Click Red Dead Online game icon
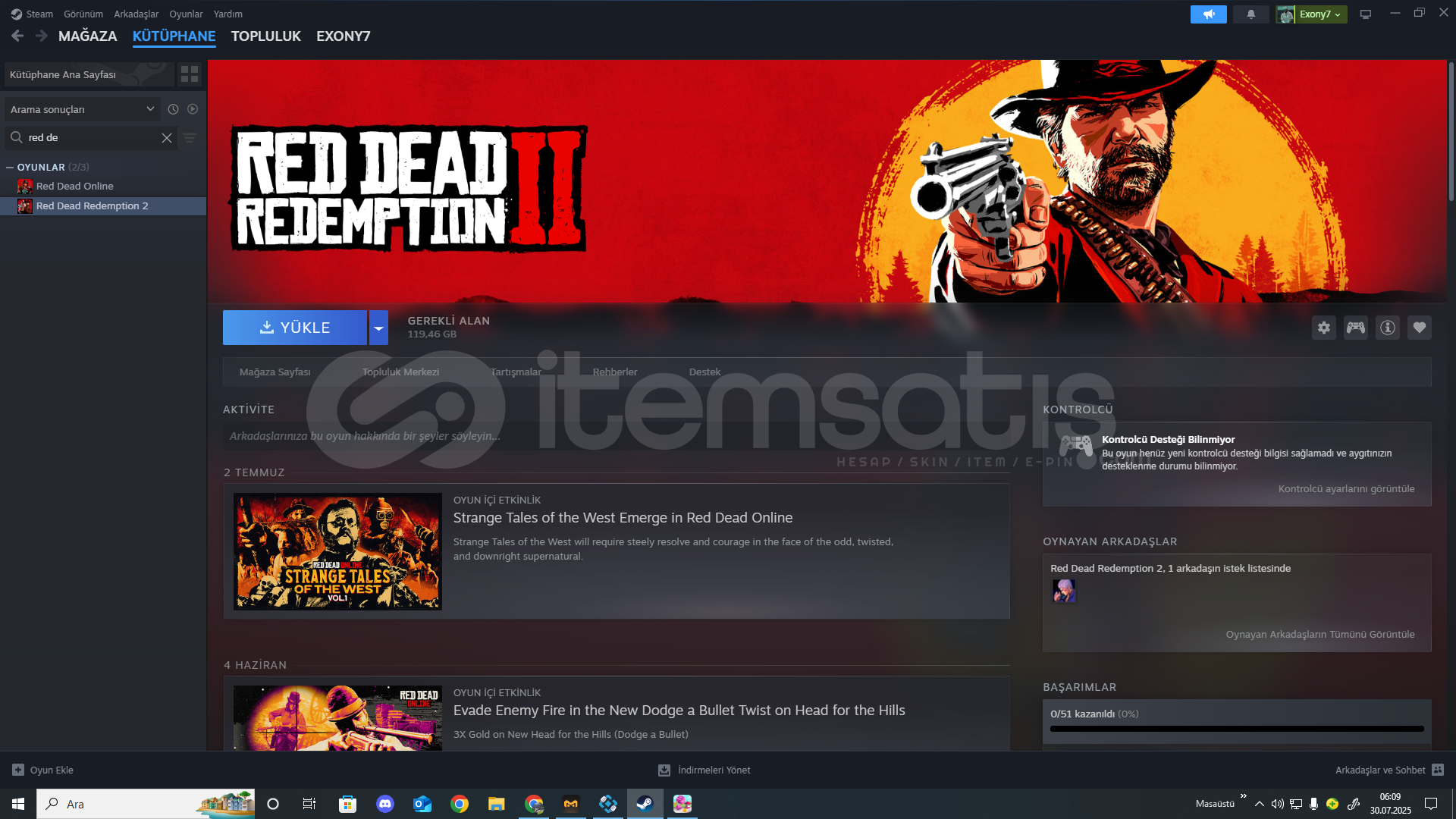 click(25, 187)
